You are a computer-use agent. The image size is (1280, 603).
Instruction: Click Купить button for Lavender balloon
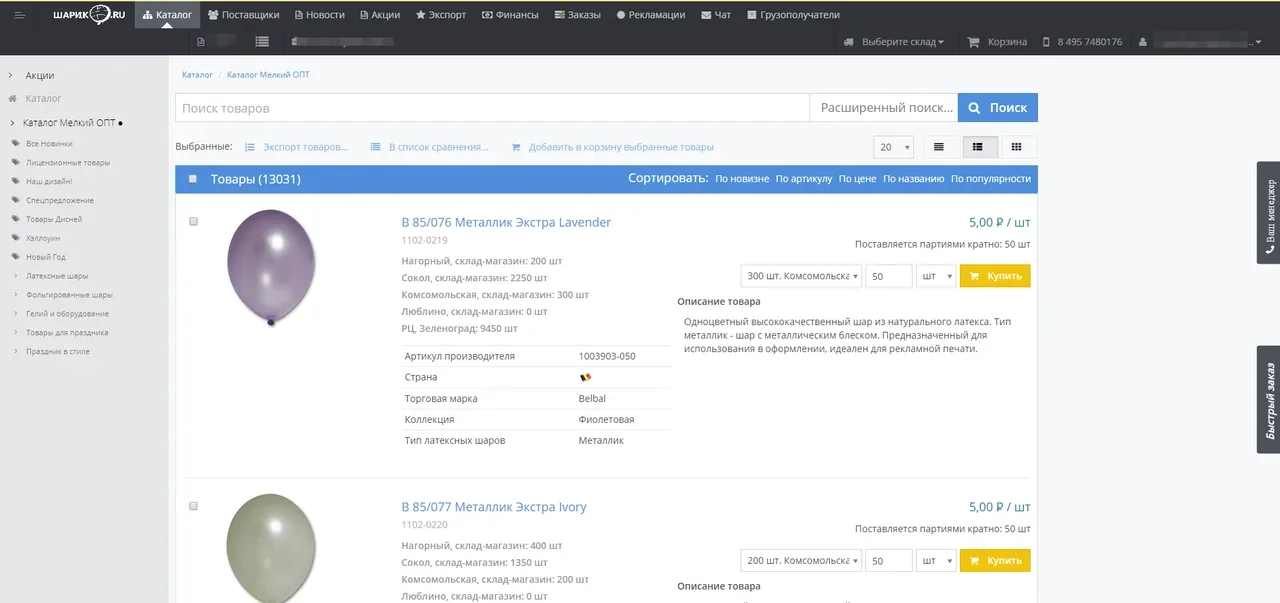995,276
